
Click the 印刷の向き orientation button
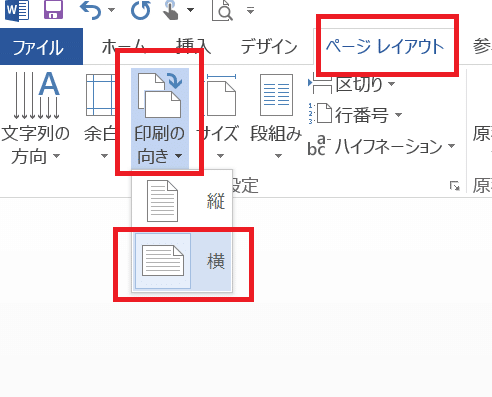[x=160, y=118]
